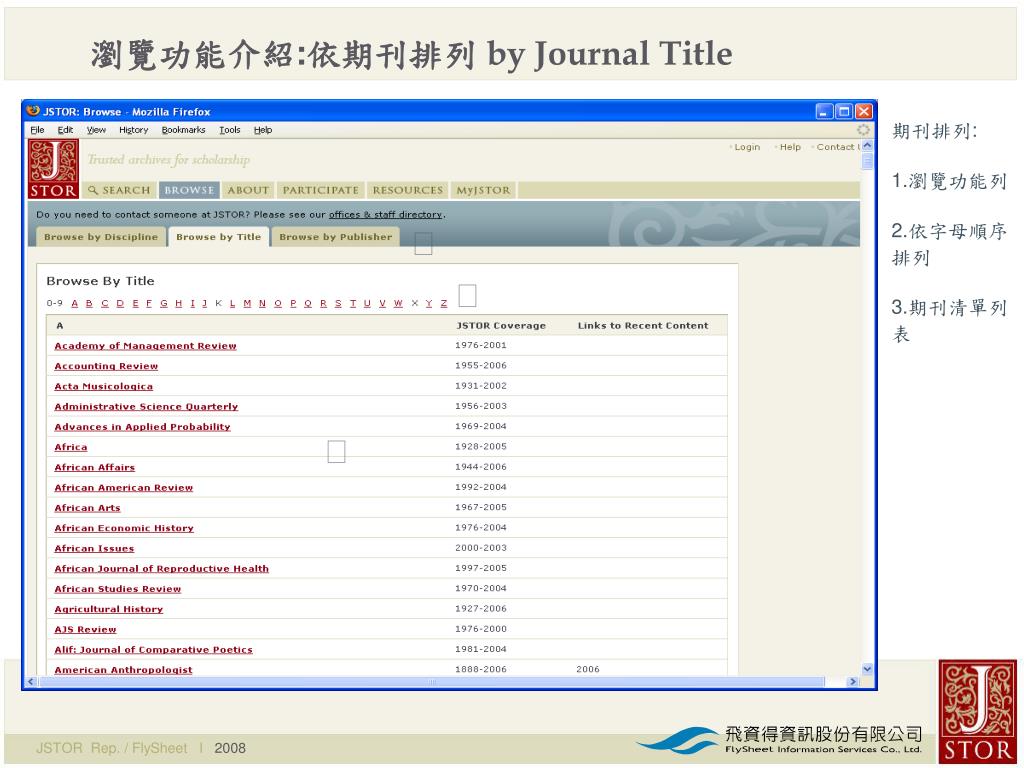Screen dimensions: 1024x768
Task: Jump to letter B in alphabet index
Action: click(x=89, y=303)
